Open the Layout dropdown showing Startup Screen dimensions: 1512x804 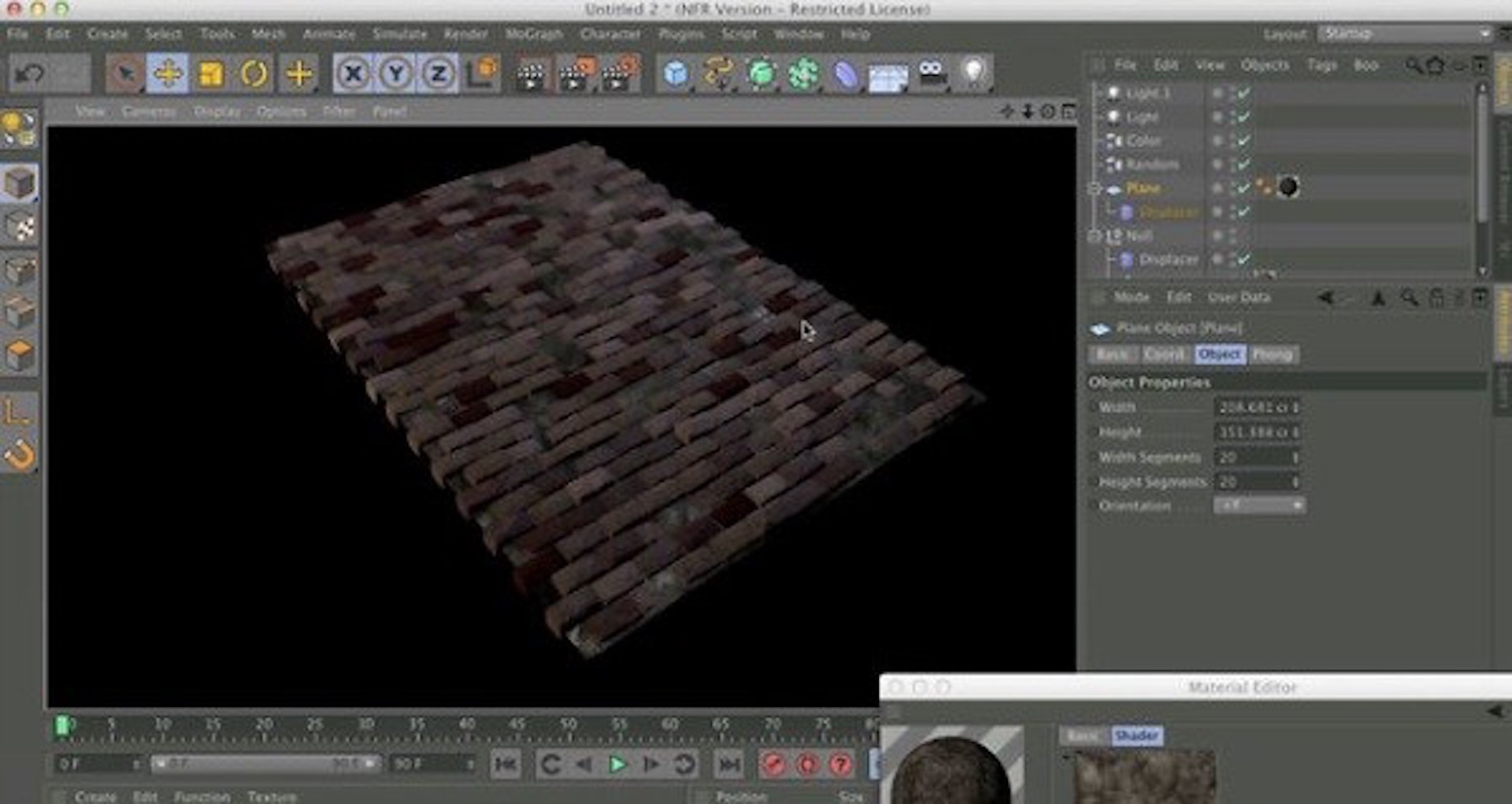[1405, 33]
